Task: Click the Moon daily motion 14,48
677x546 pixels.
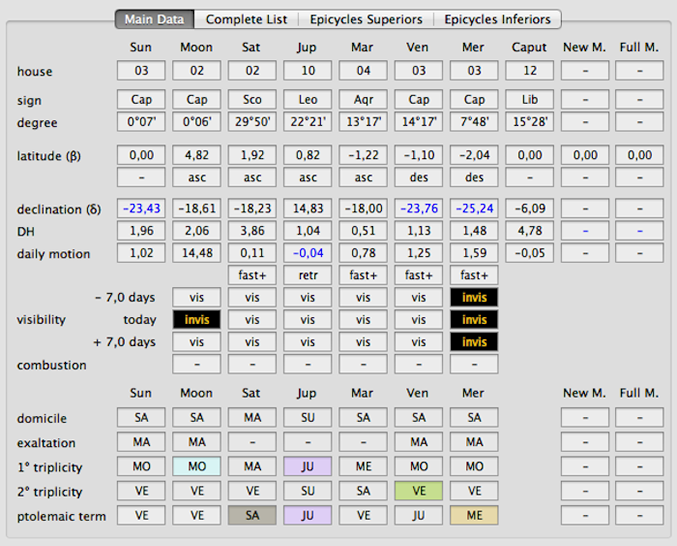Action: tap(196, 253)
